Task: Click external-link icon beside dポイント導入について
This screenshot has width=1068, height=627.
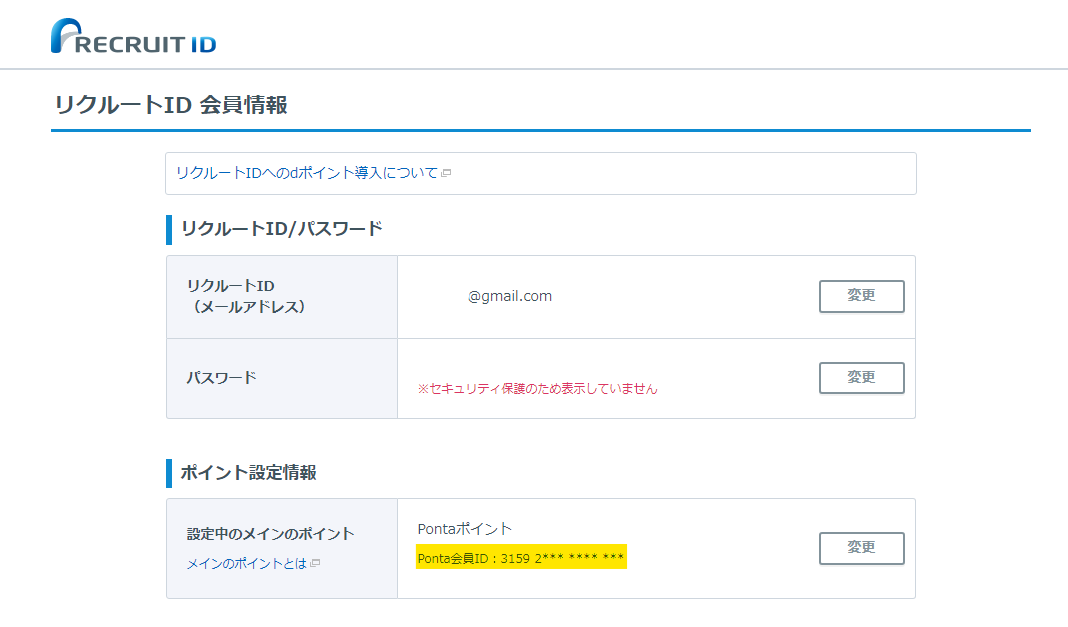Action: [446, 173]
